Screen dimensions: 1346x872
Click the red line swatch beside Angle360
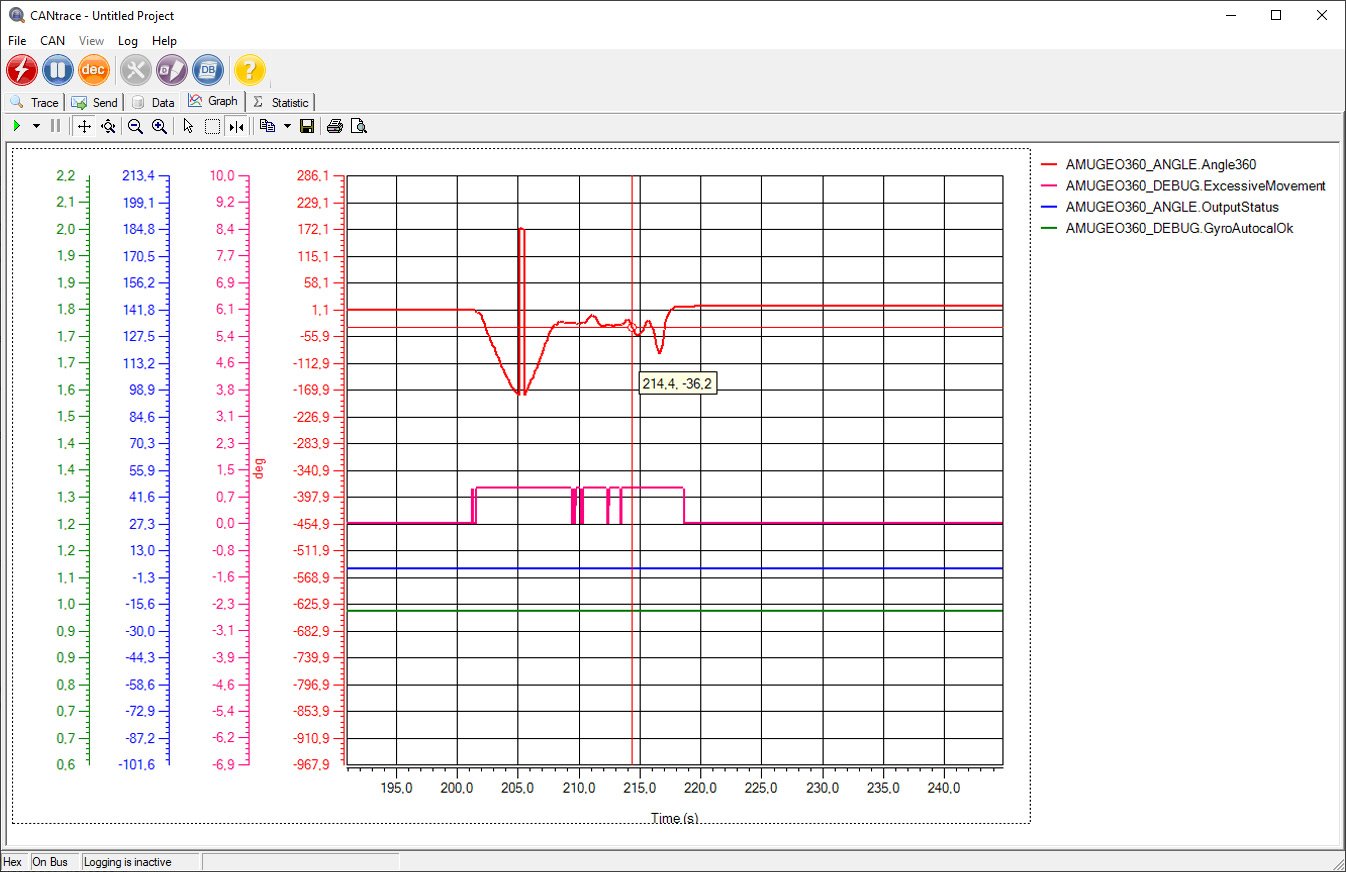(x=1050, y=165)
